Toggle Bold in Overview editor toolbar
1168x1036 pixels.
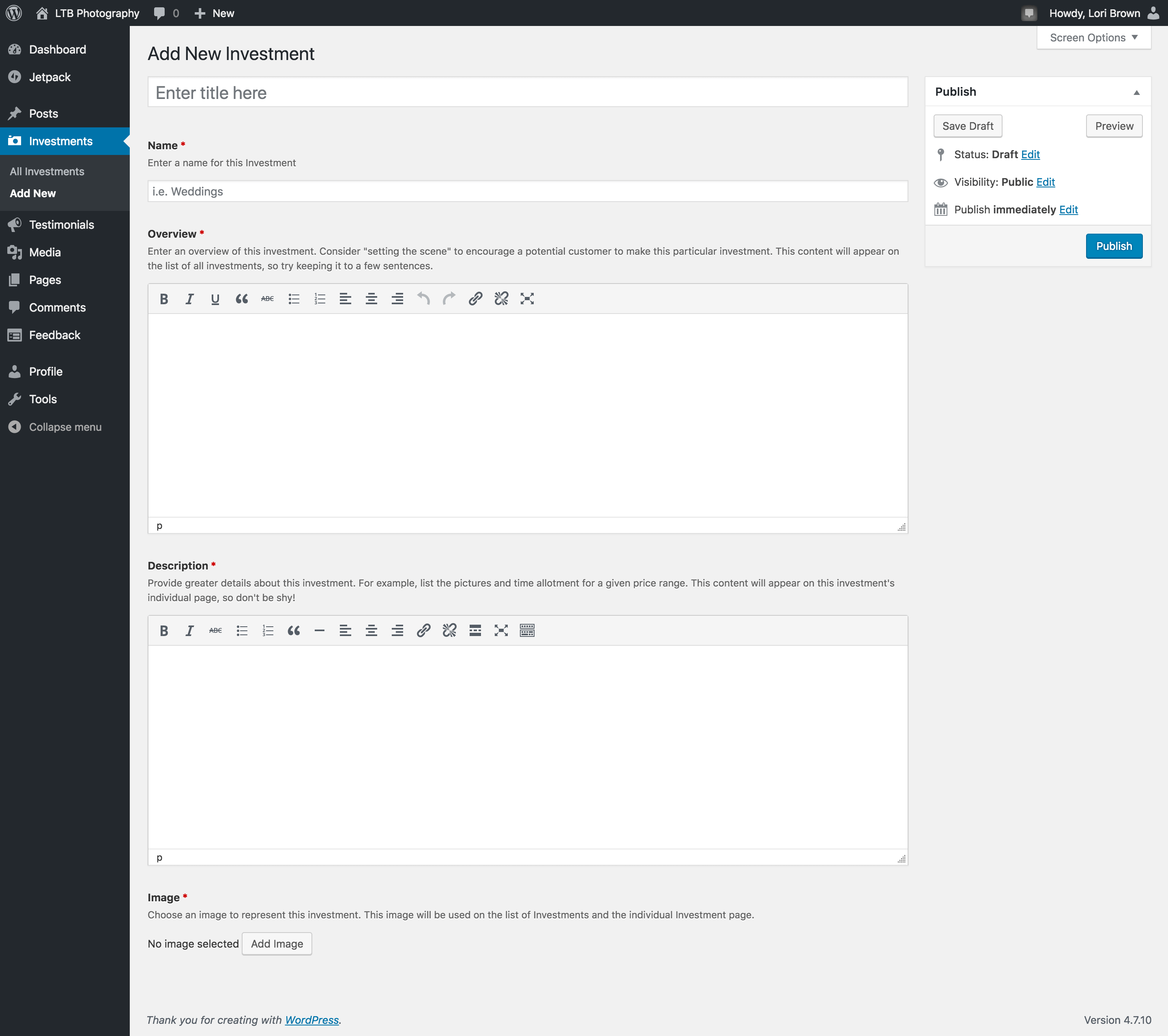tap(164, 299)
